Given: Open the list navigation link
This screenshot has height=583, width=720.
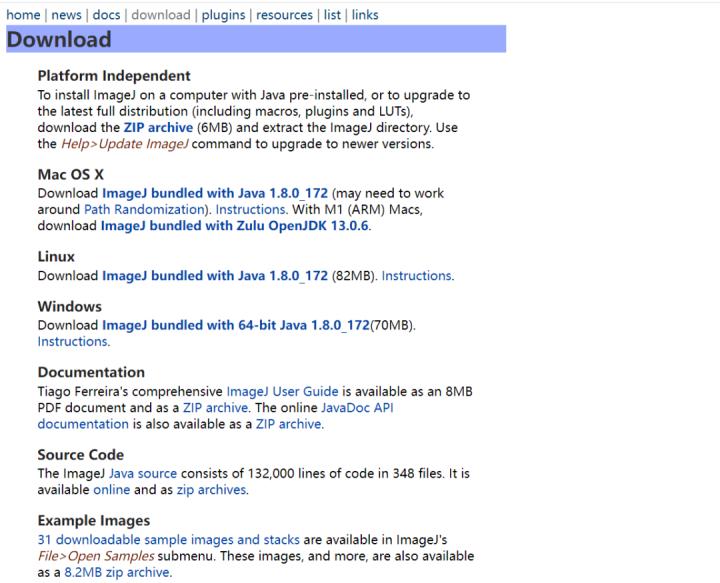Looking at the screenshot, I should [332, 15].
